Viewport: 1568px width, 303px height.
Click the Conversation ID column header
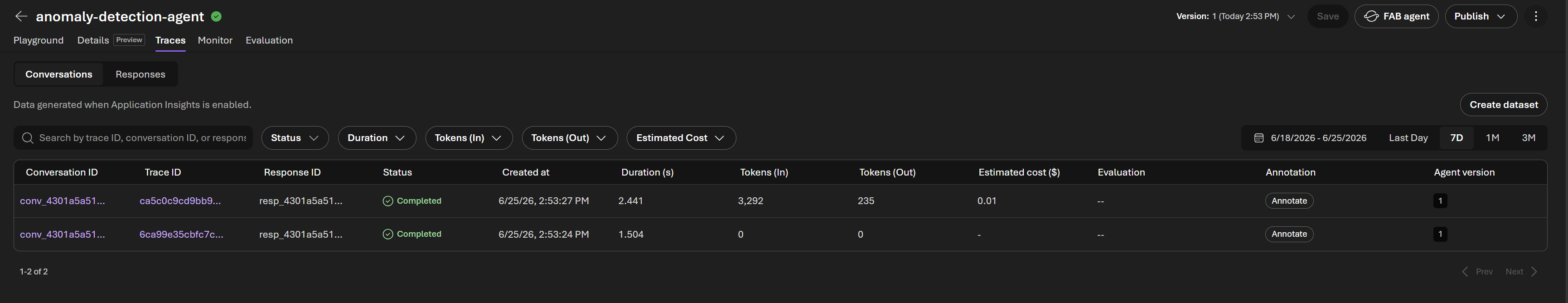click(62, 172)
